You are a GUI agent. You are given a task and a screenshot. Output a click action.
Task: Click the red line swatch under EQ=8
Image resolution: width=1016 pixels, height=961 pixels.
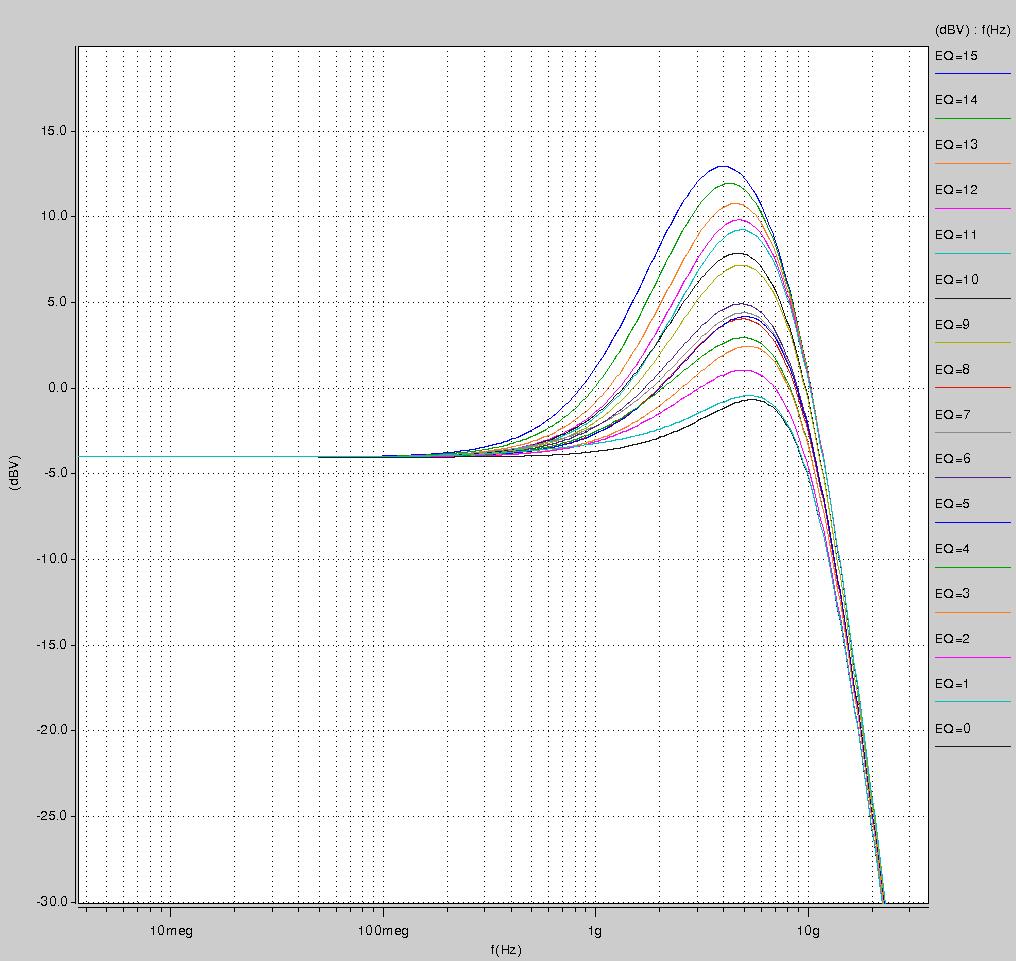click(972, 388)
